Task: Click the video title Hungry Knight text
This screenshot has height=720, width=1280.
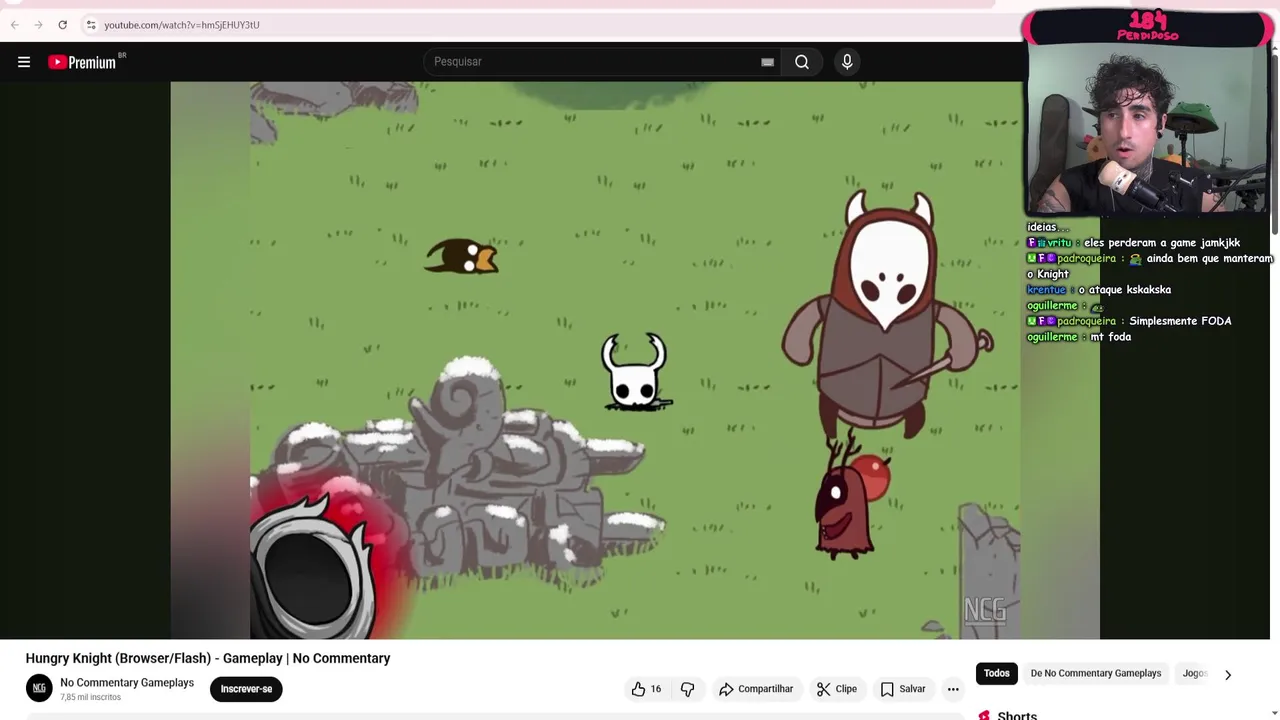Action: click(x=208, y=658)
